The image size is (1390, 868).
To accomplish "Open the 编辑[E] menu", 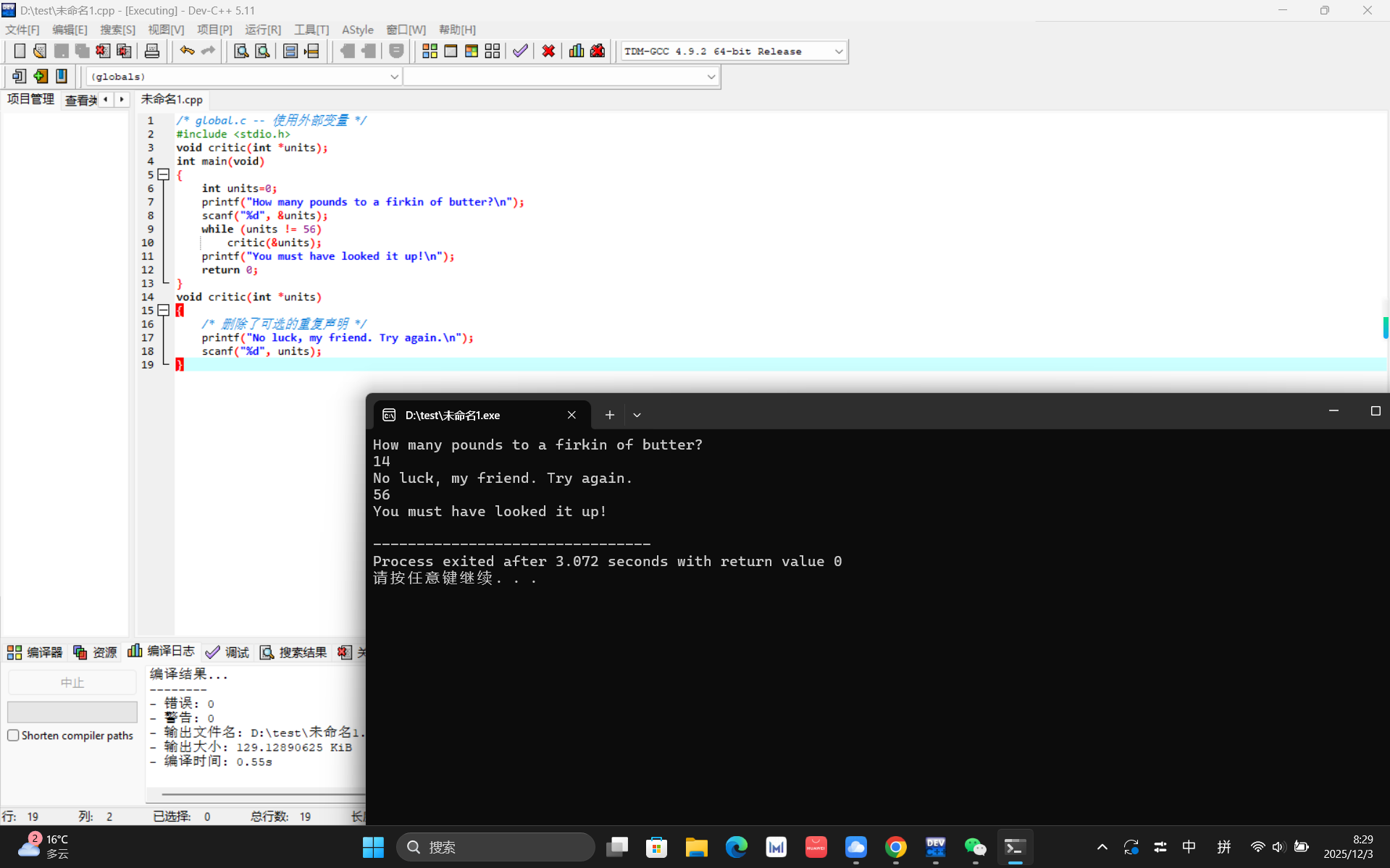I will [70, 30].
